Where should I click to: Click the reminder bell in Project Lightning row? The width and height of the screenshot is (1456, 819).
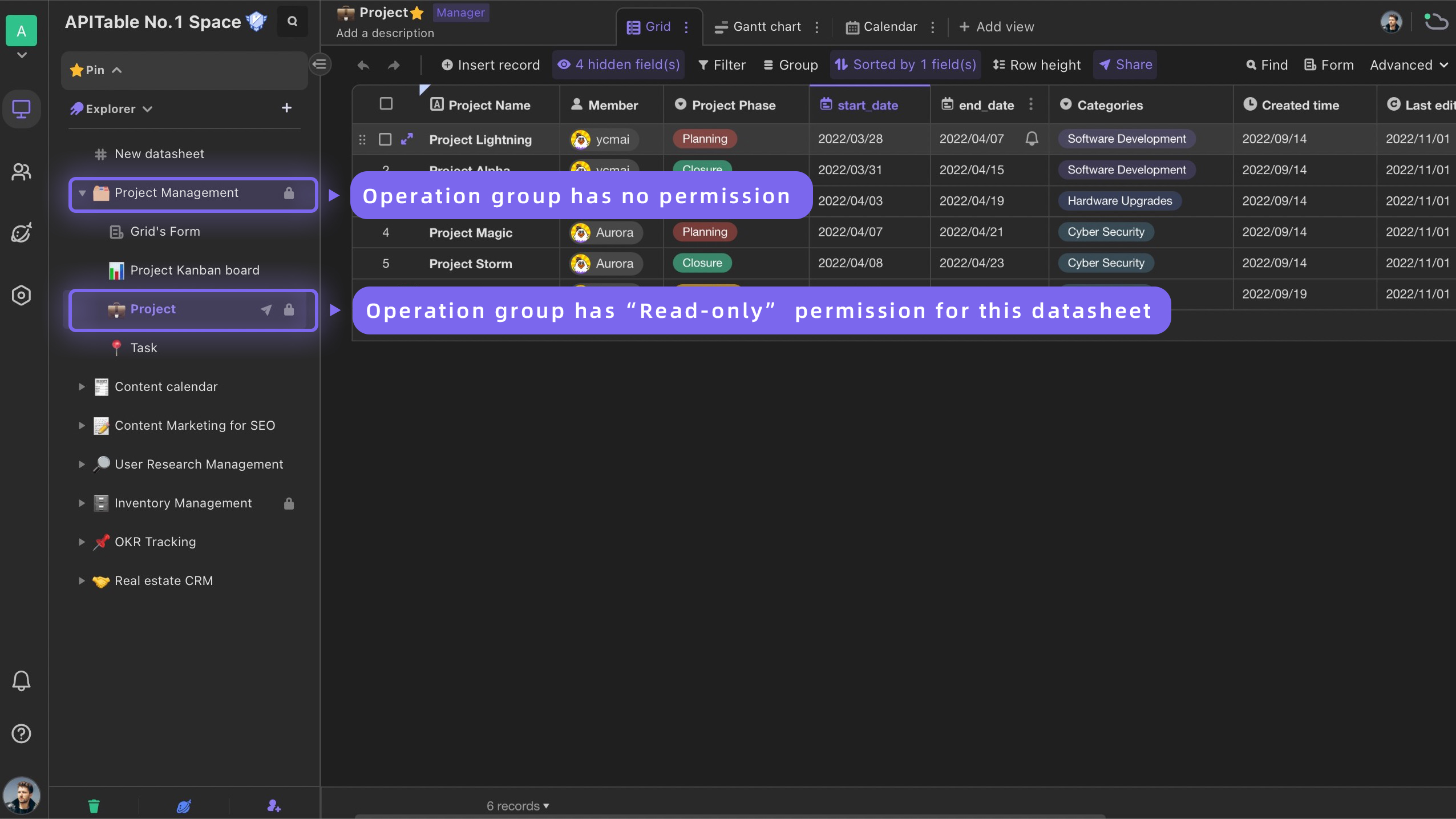tap(1032, 139)
